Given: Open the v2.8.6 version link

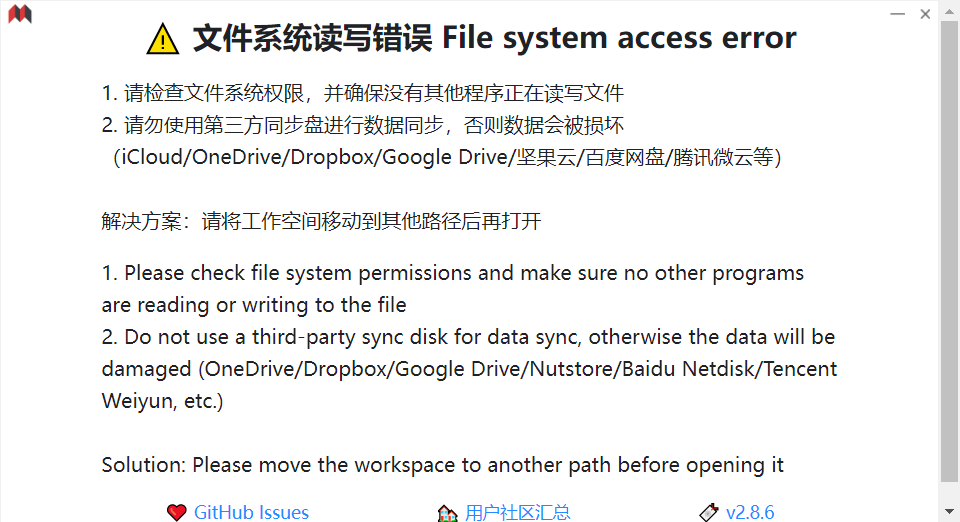Looking at the screenshot, I should pos(750,512).
